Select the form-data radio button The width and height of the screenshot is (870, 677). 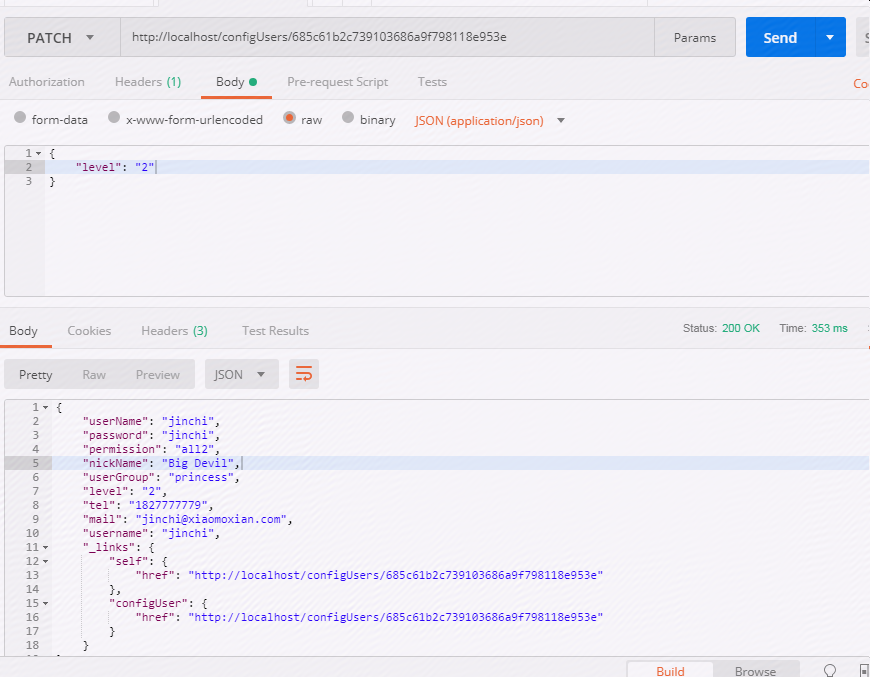pos(20,117)
